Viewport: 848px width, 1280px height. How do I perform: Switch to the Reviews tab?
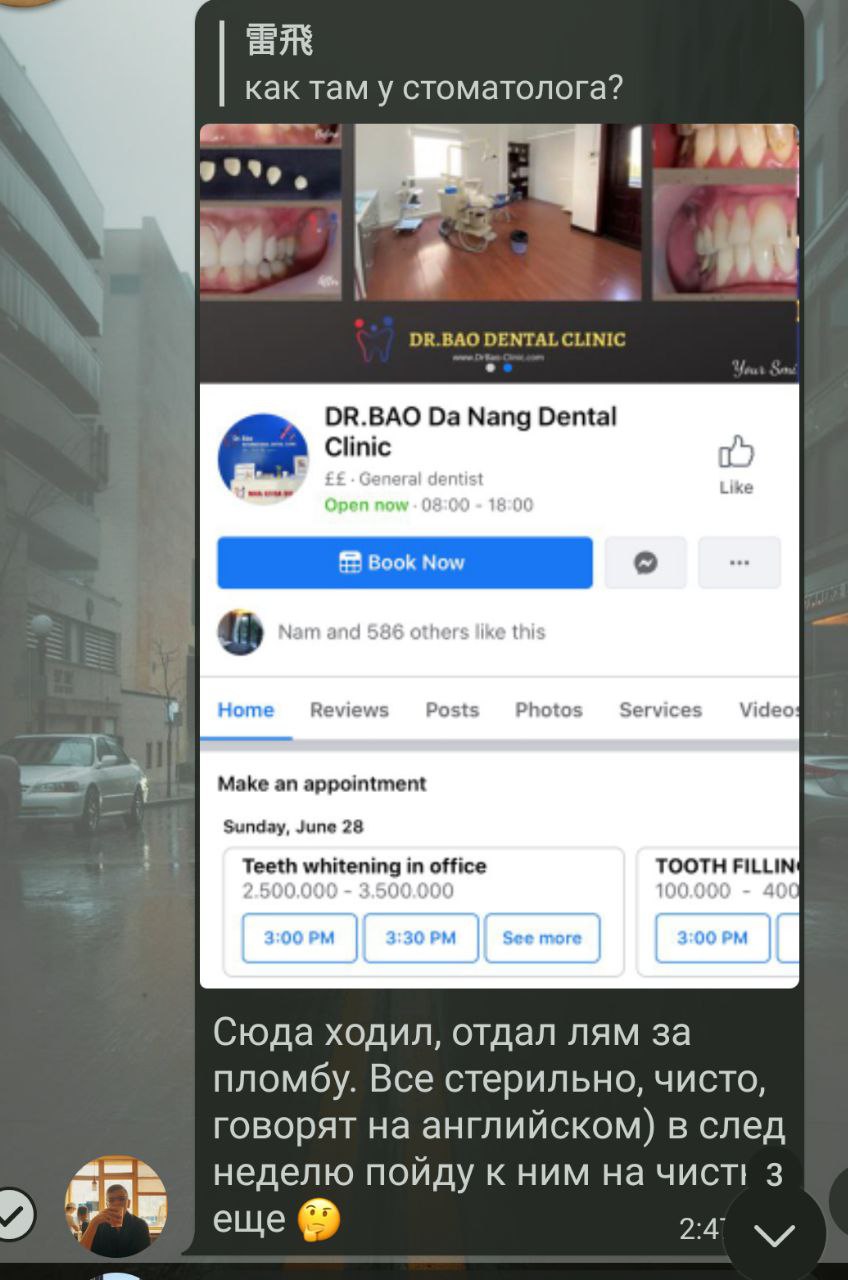pyautogui.click(x=349, y=710)
